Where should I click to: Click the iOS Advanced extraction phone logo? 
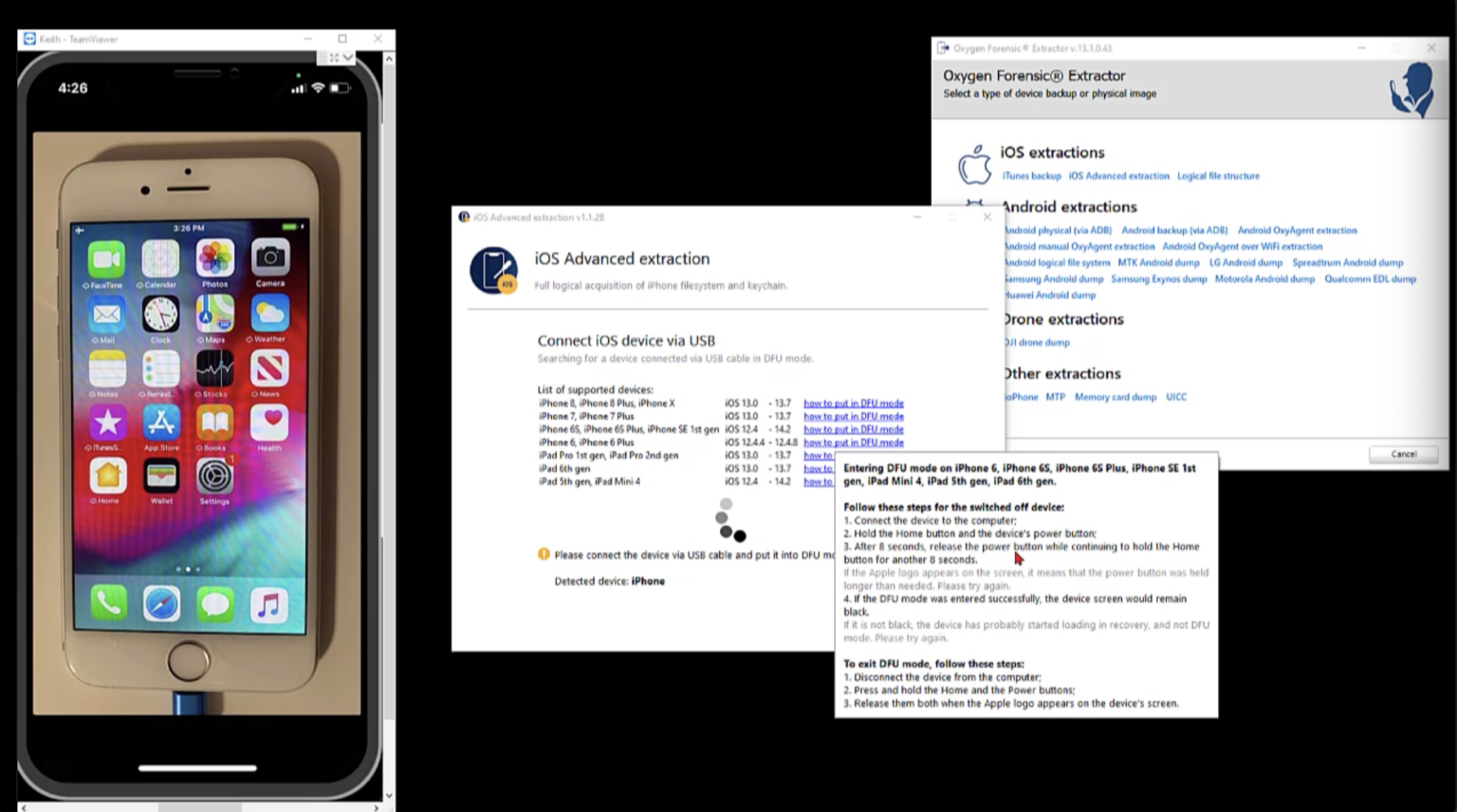click(494, 270)
